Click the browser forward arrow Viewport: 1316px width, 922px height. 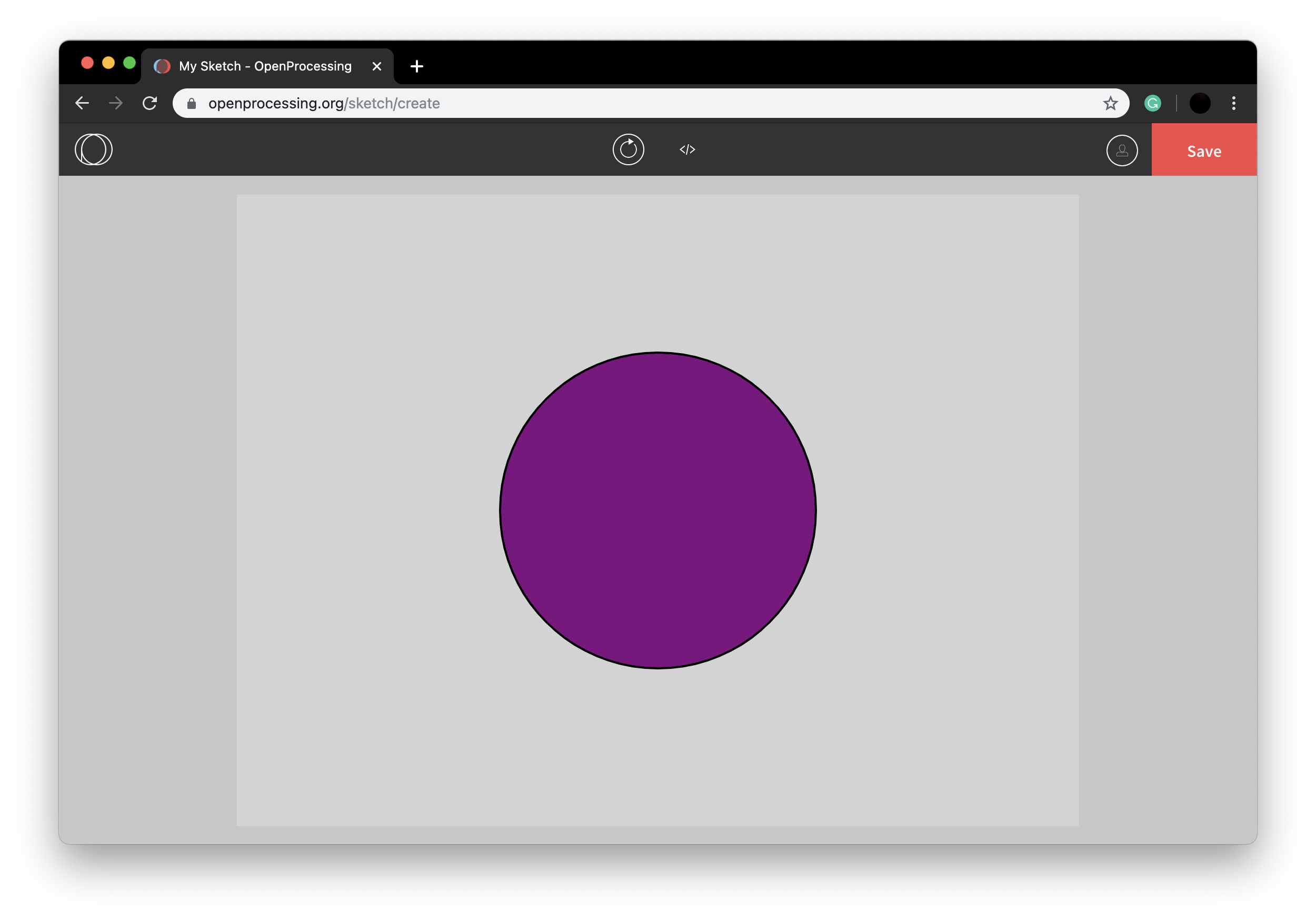tap(116, 103)
